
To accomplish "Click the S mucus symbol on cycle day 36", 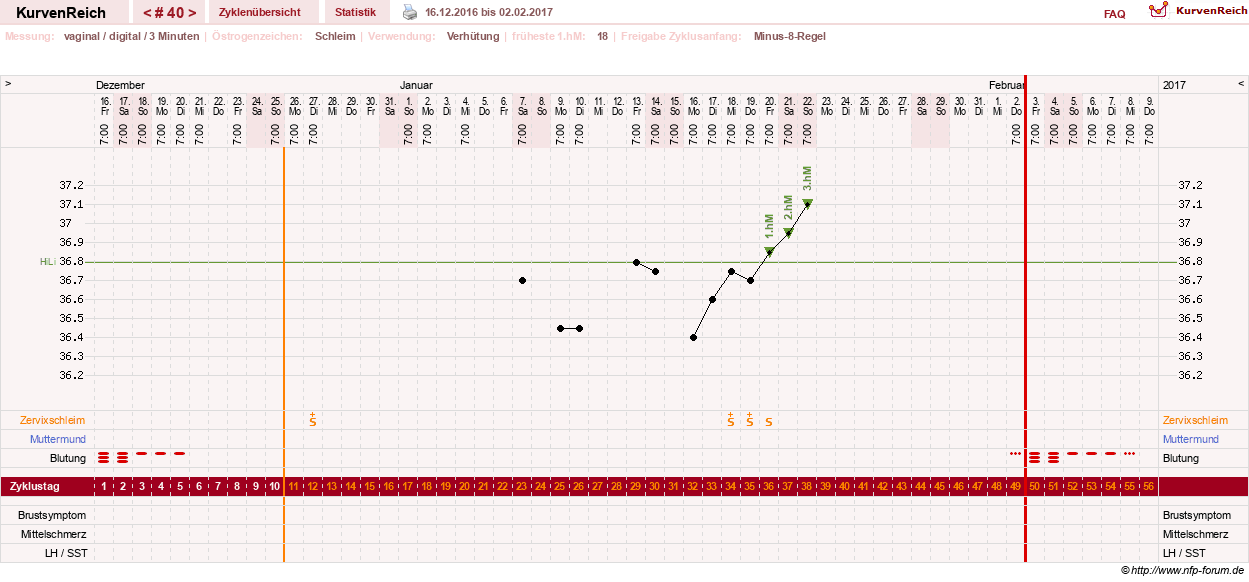I will (769, 422).
